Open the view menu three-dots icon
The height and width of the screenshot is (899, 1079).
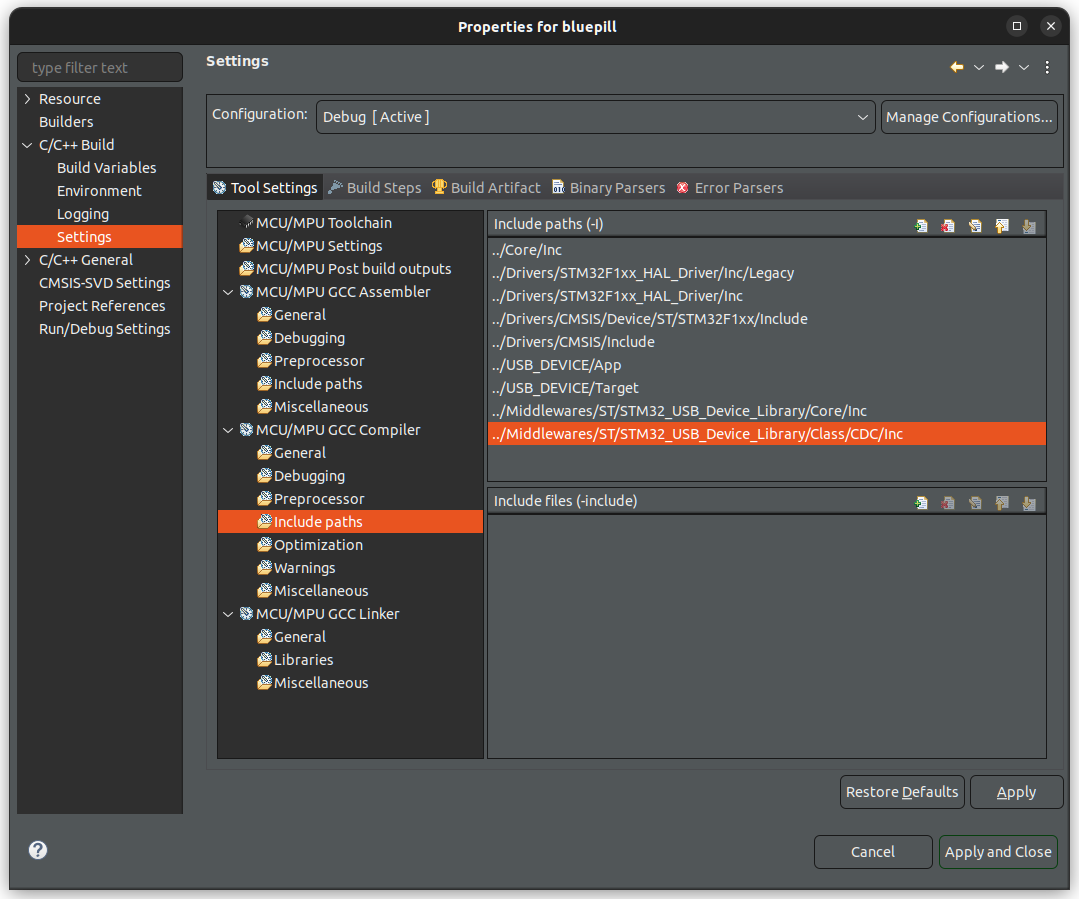pyautogui.click(x=1047, y=67)
